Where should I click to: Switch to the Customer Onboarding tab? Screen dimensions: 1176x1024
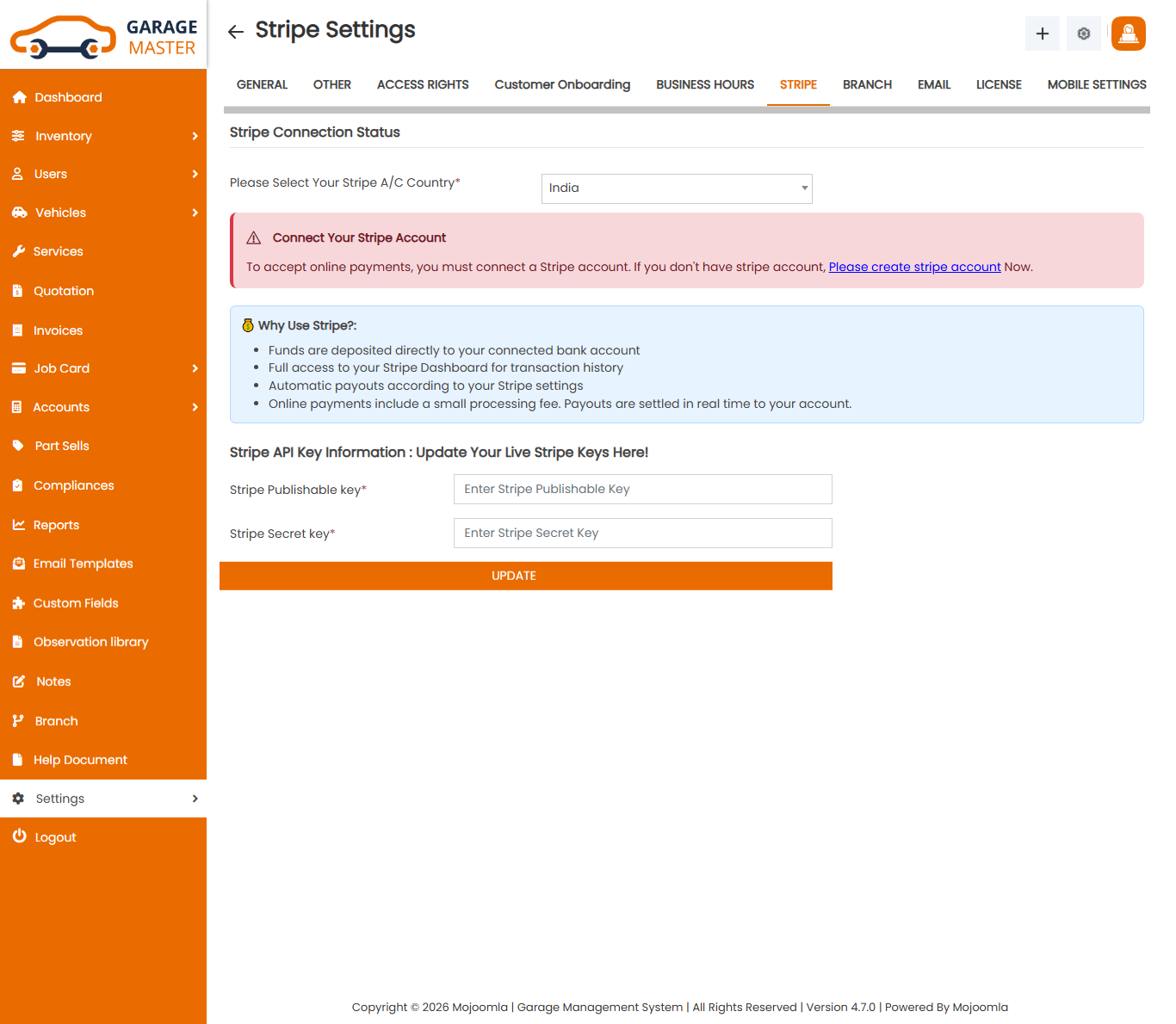click(562, 84)
